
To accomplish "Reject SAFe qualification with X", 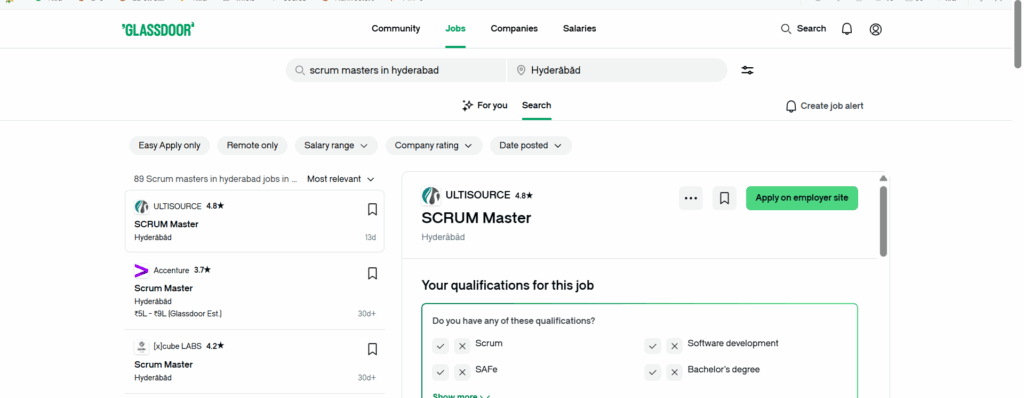I will 462,372.
